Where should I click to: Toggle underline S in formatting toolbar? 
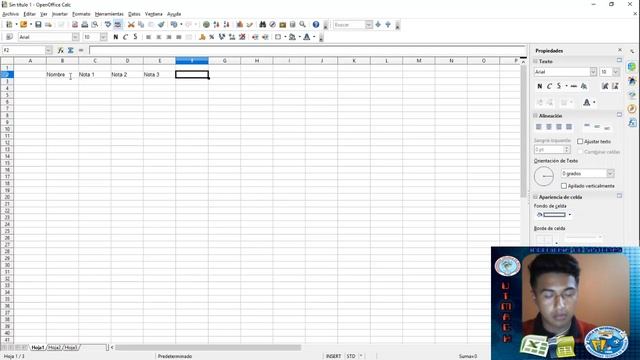(x=135, y=37)
